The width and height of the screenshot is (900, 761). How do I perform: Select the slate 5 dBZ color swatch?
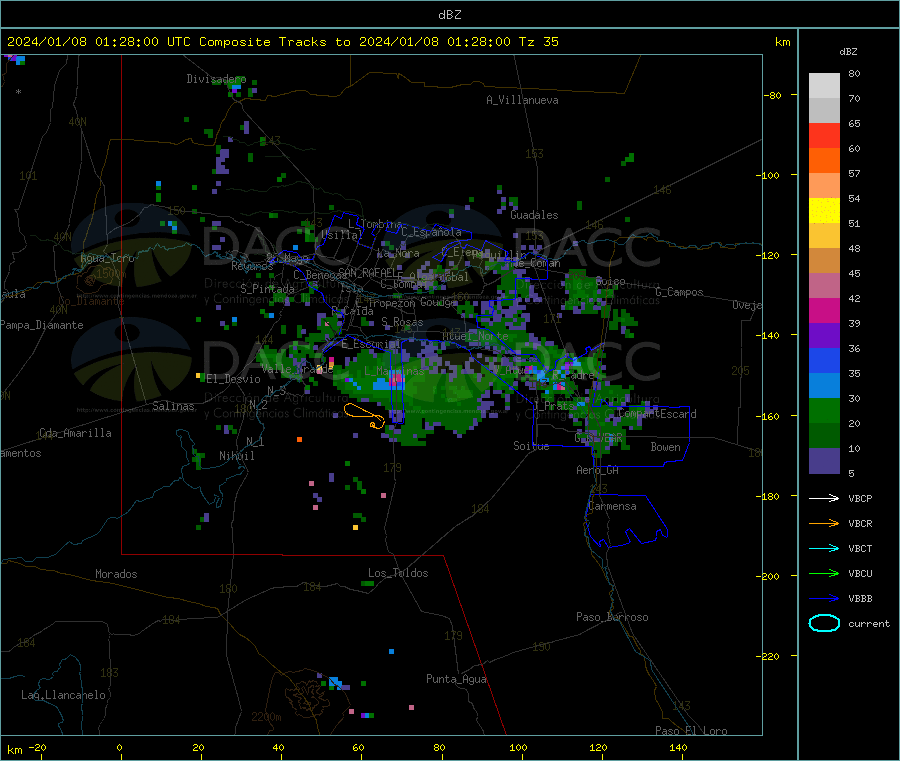[x=824, y=461]
